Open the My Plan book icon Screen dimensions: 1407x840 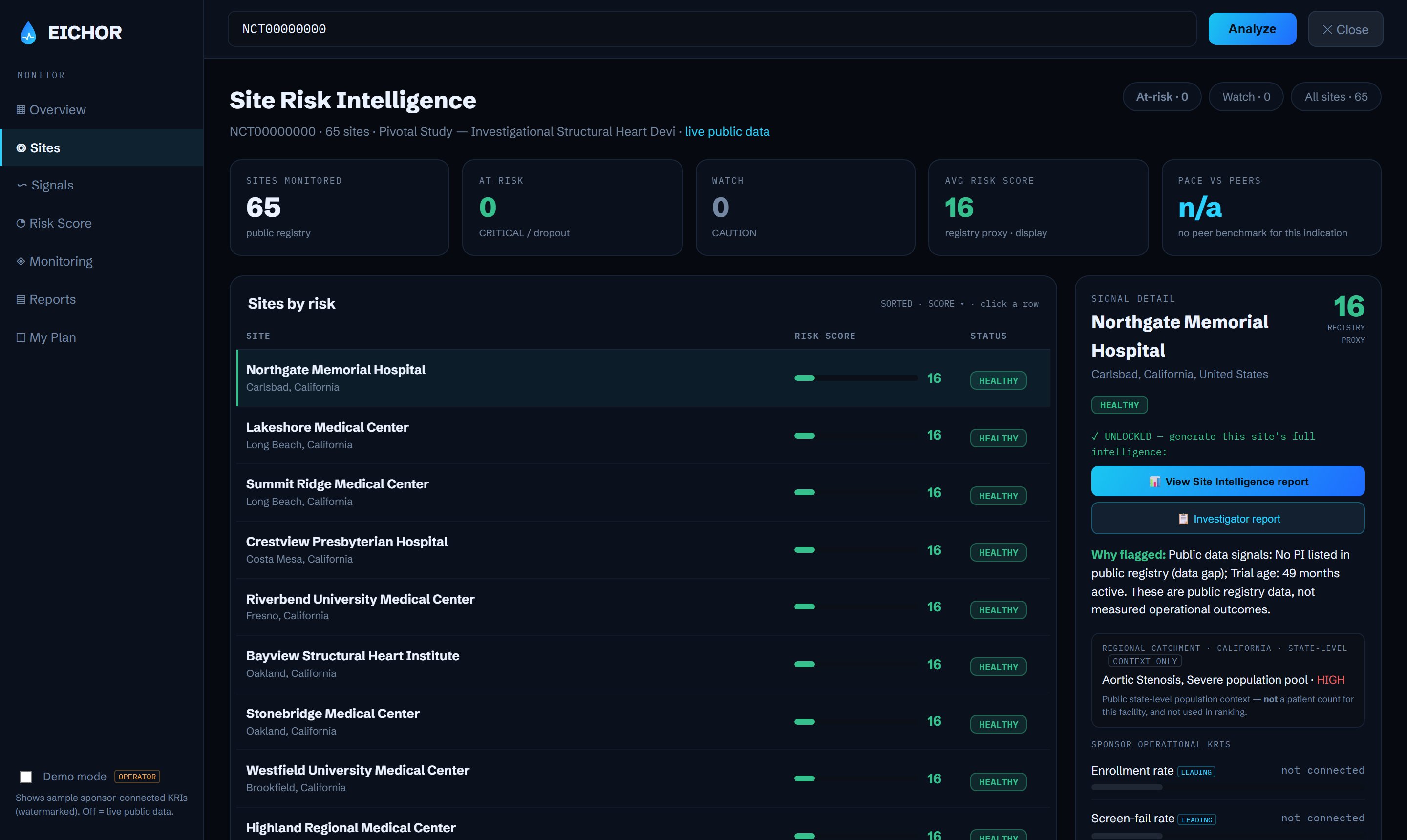coord(21,337)
